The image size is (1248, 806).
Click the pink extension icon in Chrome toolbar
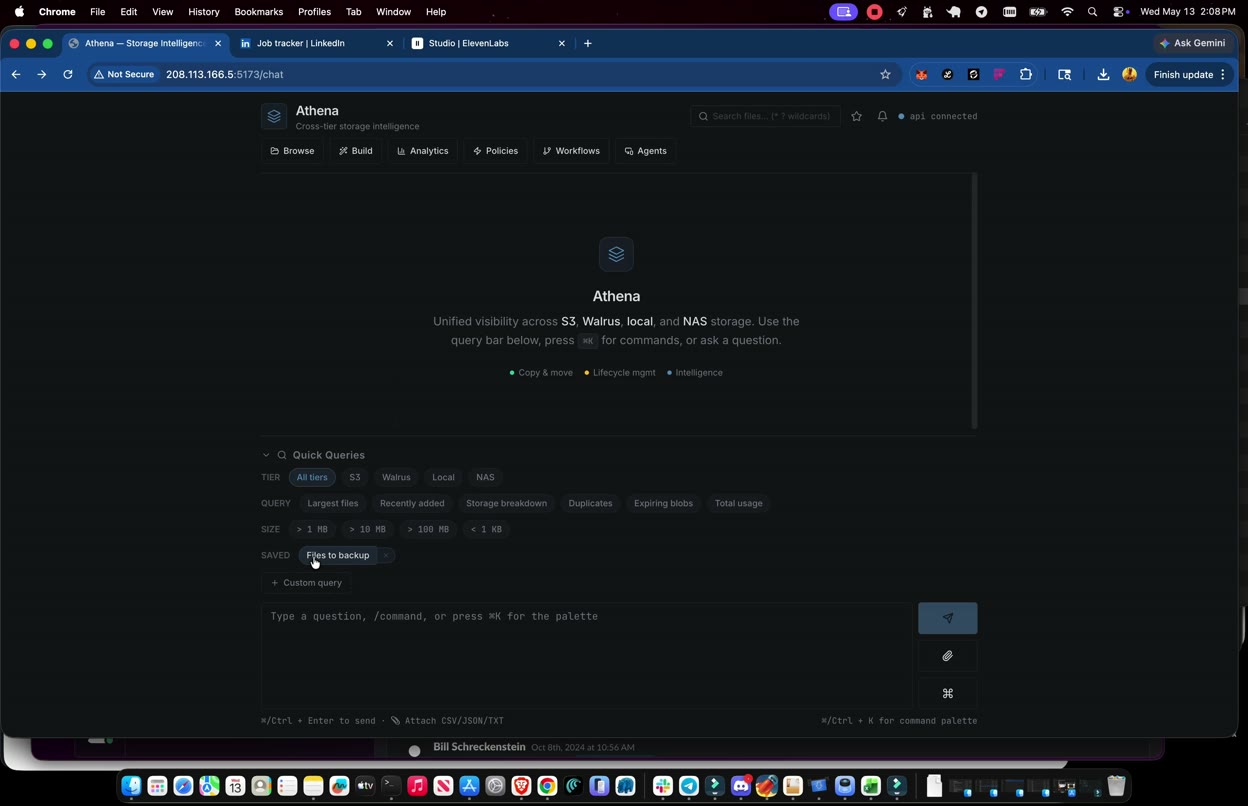999,75
